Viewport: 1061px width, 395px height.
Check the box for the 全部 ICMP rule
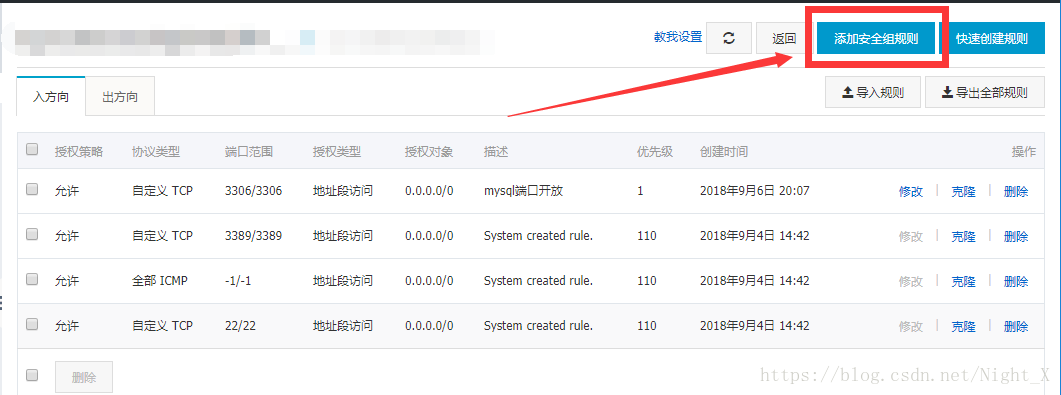[32, 280]
